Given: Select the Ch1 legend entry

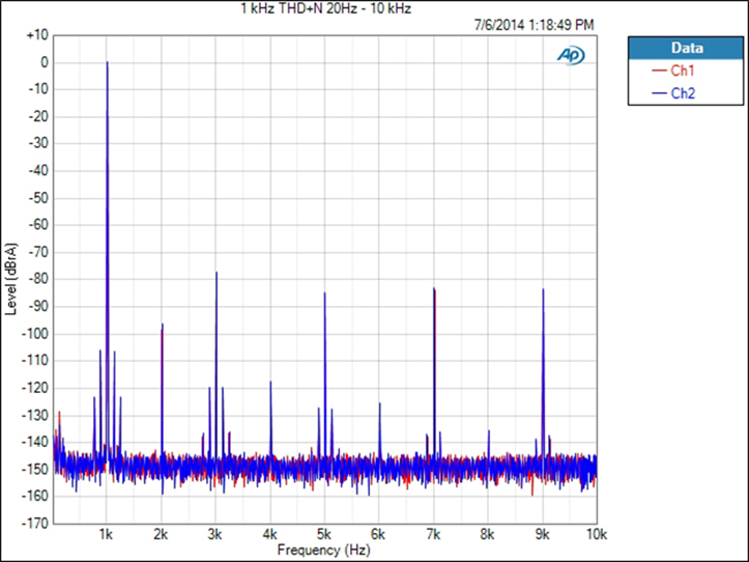Looking at the screenshot, I should pyautogui.click(x=683, y=71).
